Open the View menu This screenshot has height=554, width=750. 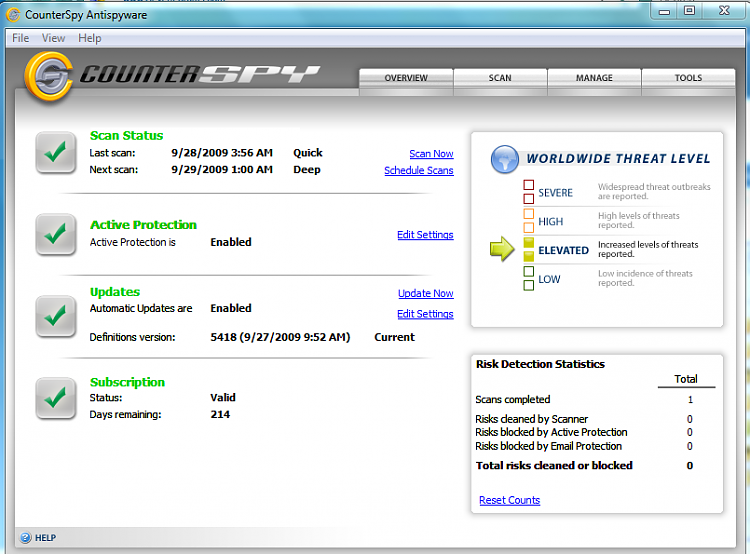pyautogui.click(x=53, y=38)
